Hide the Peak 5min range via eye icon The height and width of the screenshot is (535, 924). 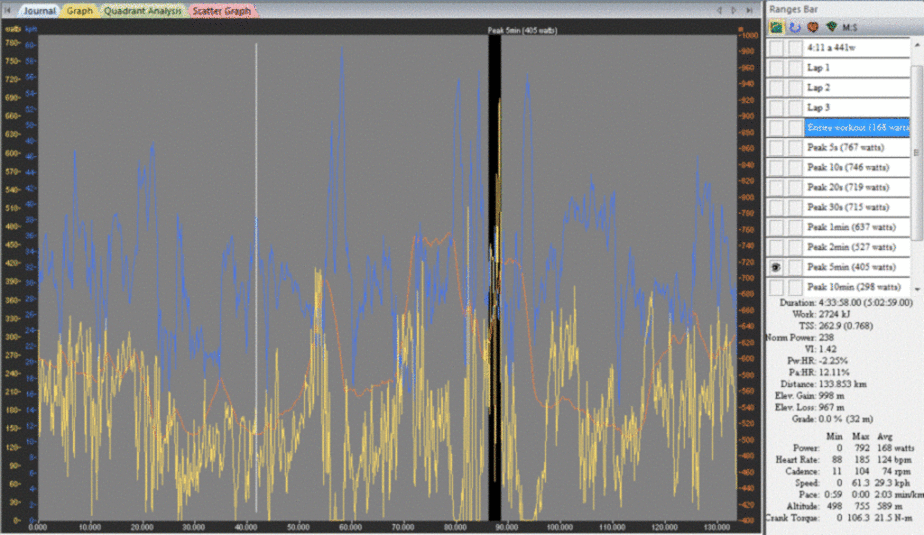776,267
